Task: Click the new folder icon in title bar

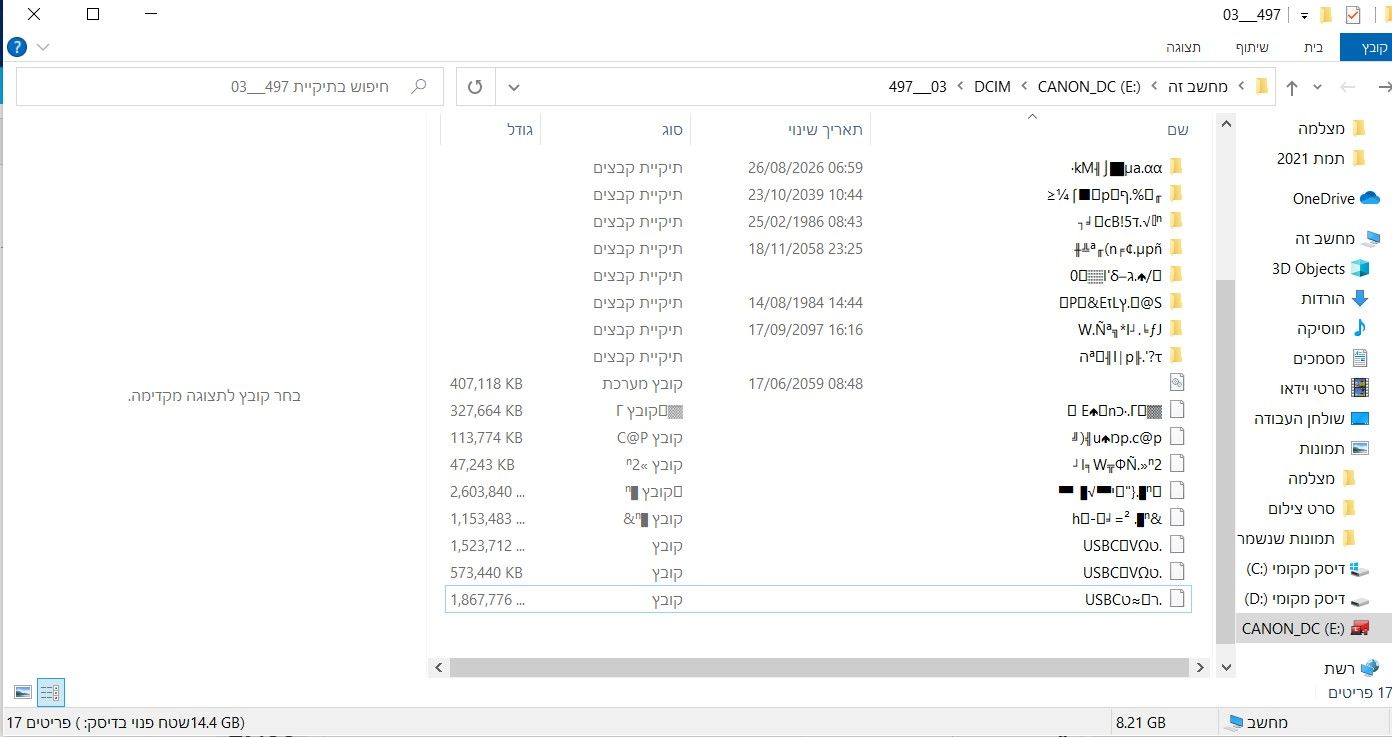Action: point(1327,15)
